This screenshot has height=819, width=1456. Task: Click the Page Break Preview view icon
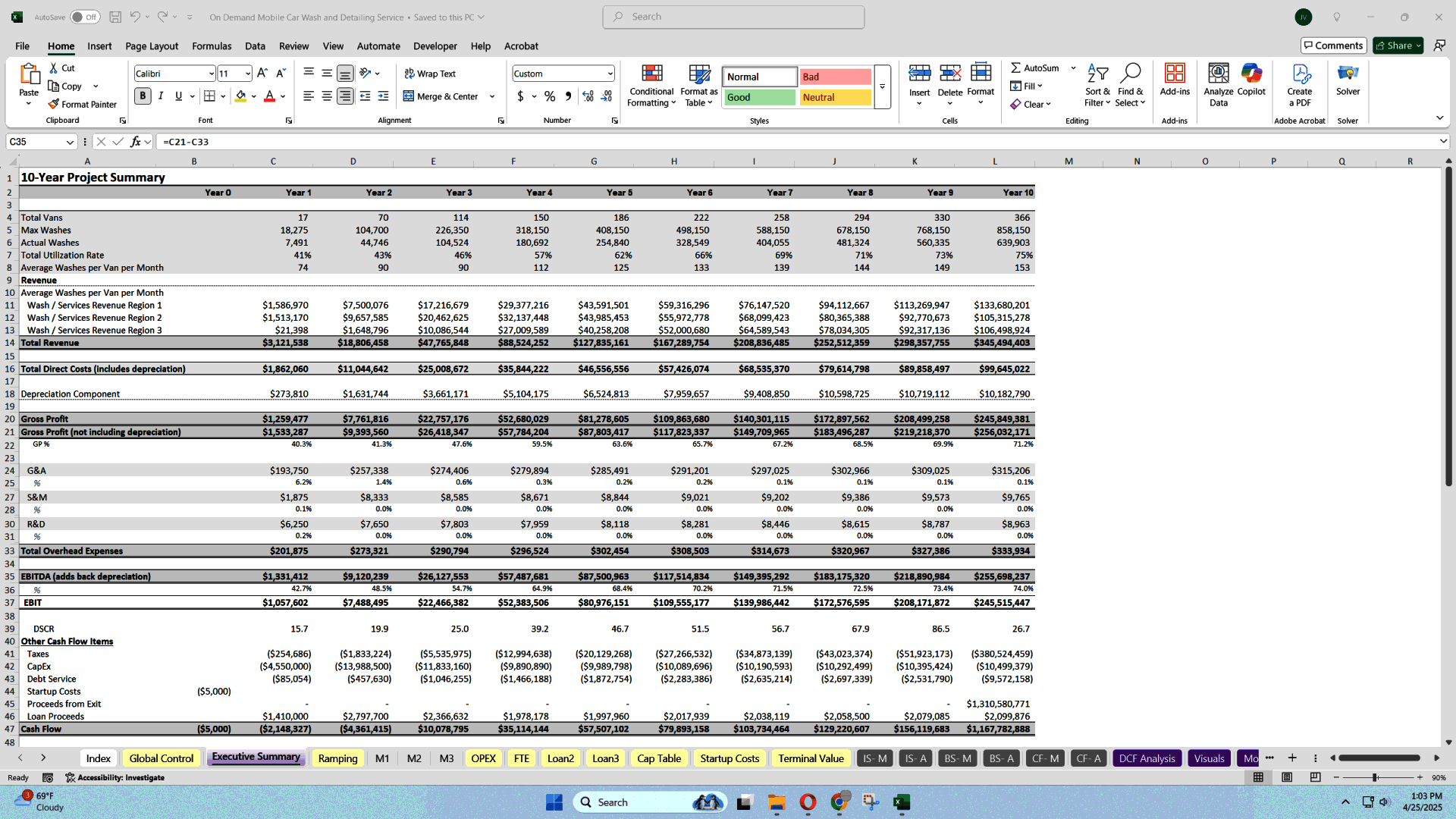click(x=1315, y=777)
